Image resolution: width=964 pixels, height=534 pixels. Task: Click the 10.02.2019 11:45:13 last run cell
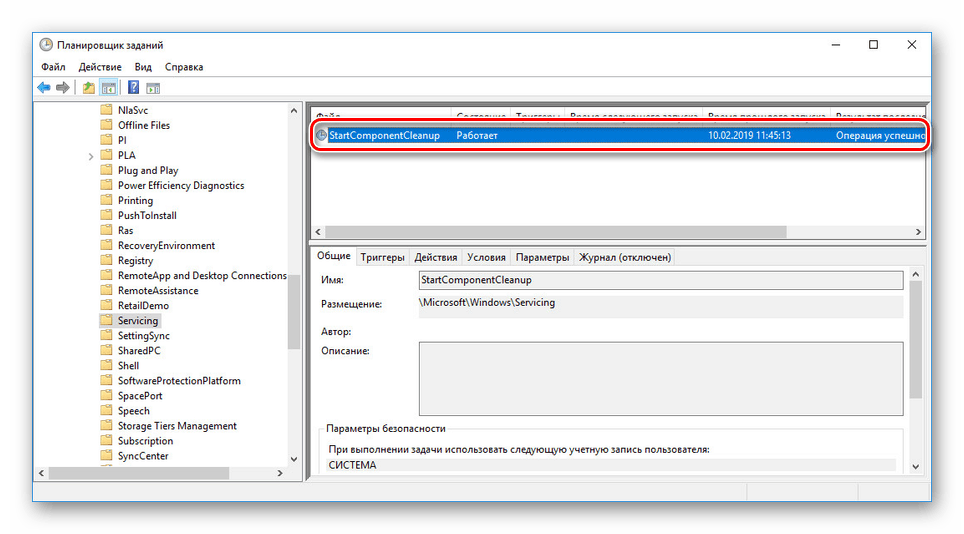pos(749,135)
